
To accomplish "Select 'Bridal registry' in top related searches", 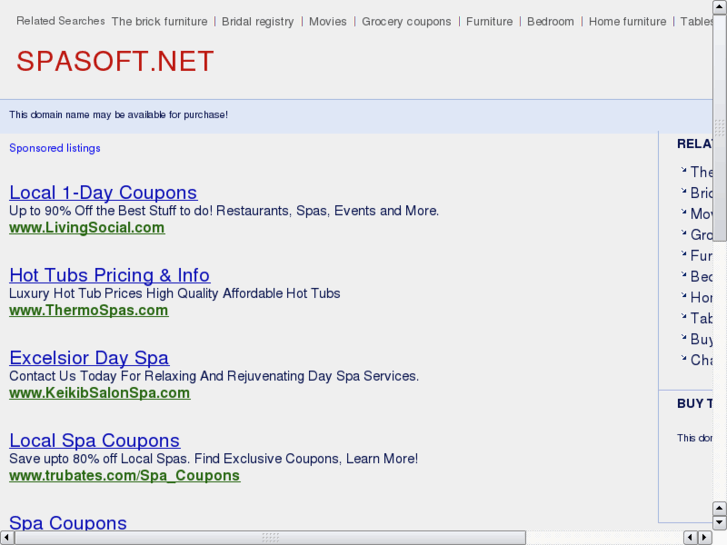I will click(258, 21).
